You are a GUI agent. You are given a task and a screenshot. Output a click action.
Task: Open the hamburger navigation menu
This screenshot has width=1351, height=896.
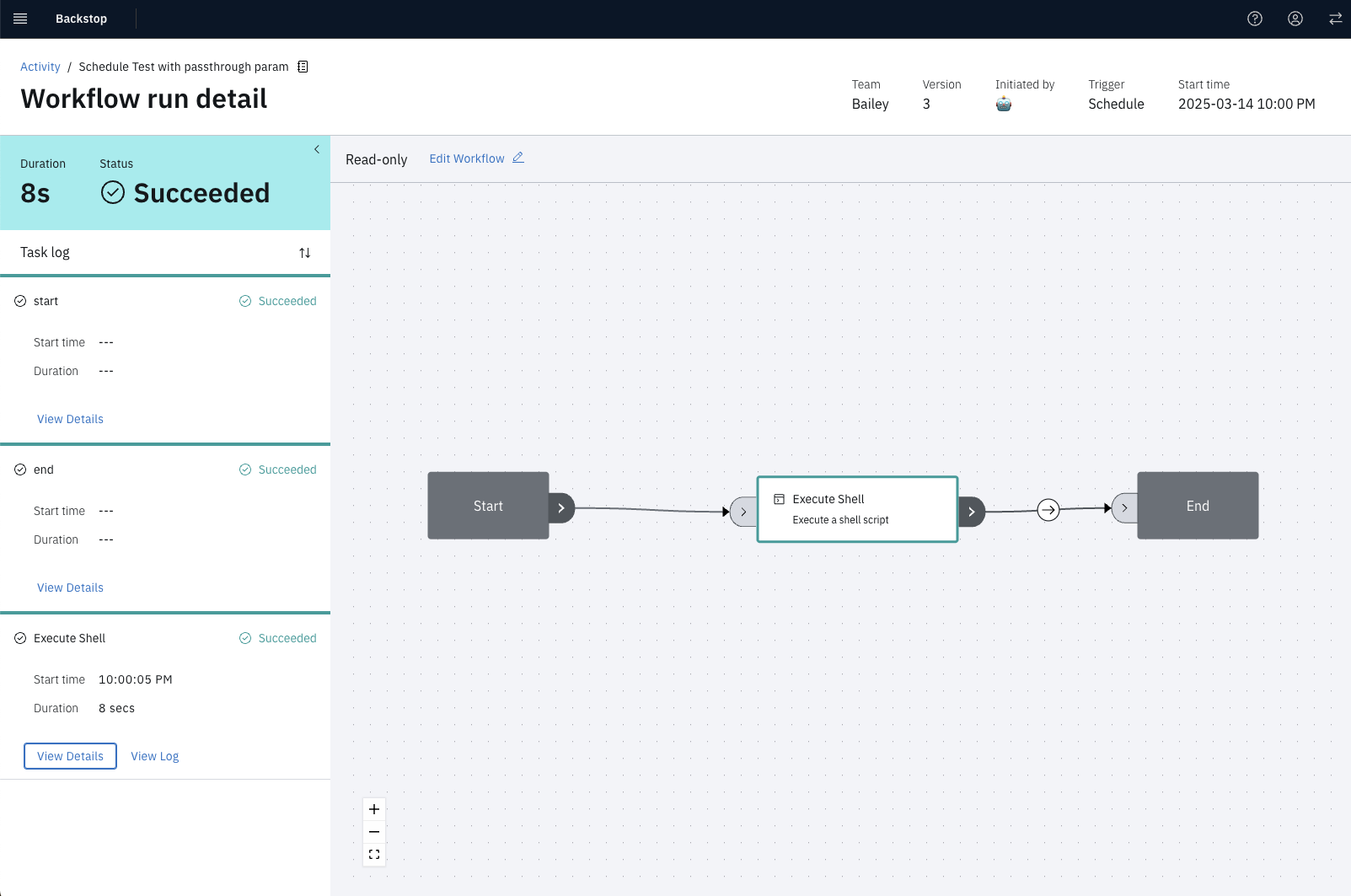coord(19,18)
